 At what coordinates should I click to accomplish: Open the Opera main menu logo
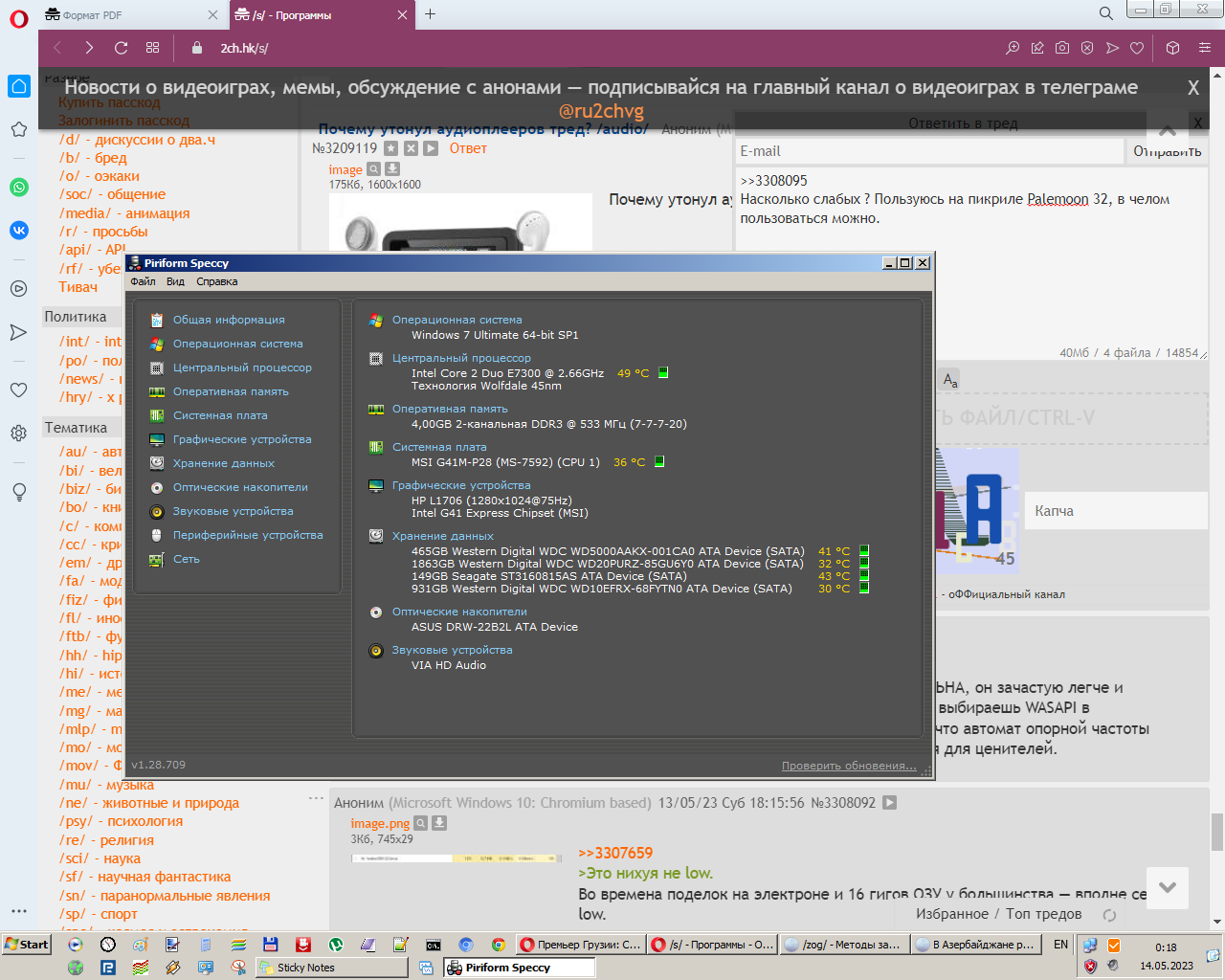[19, 18]
